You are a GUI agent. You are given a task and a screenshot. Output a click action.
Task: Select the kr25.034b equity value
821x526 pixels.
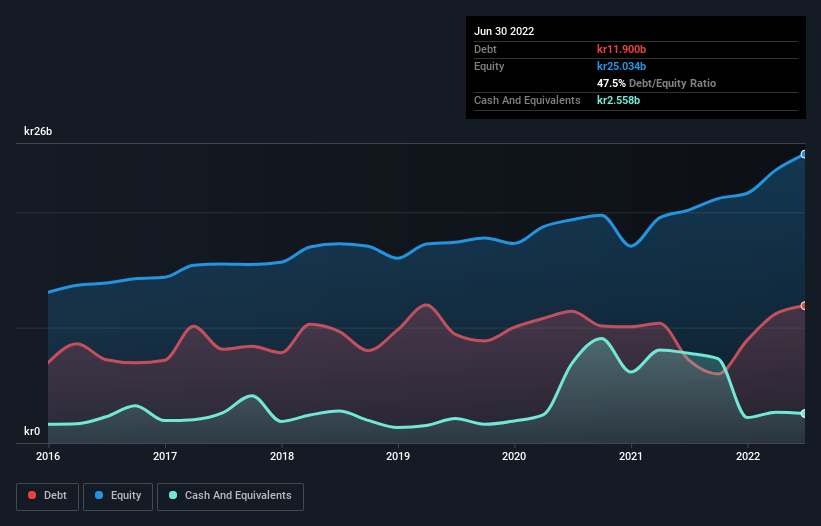[622, 66]
